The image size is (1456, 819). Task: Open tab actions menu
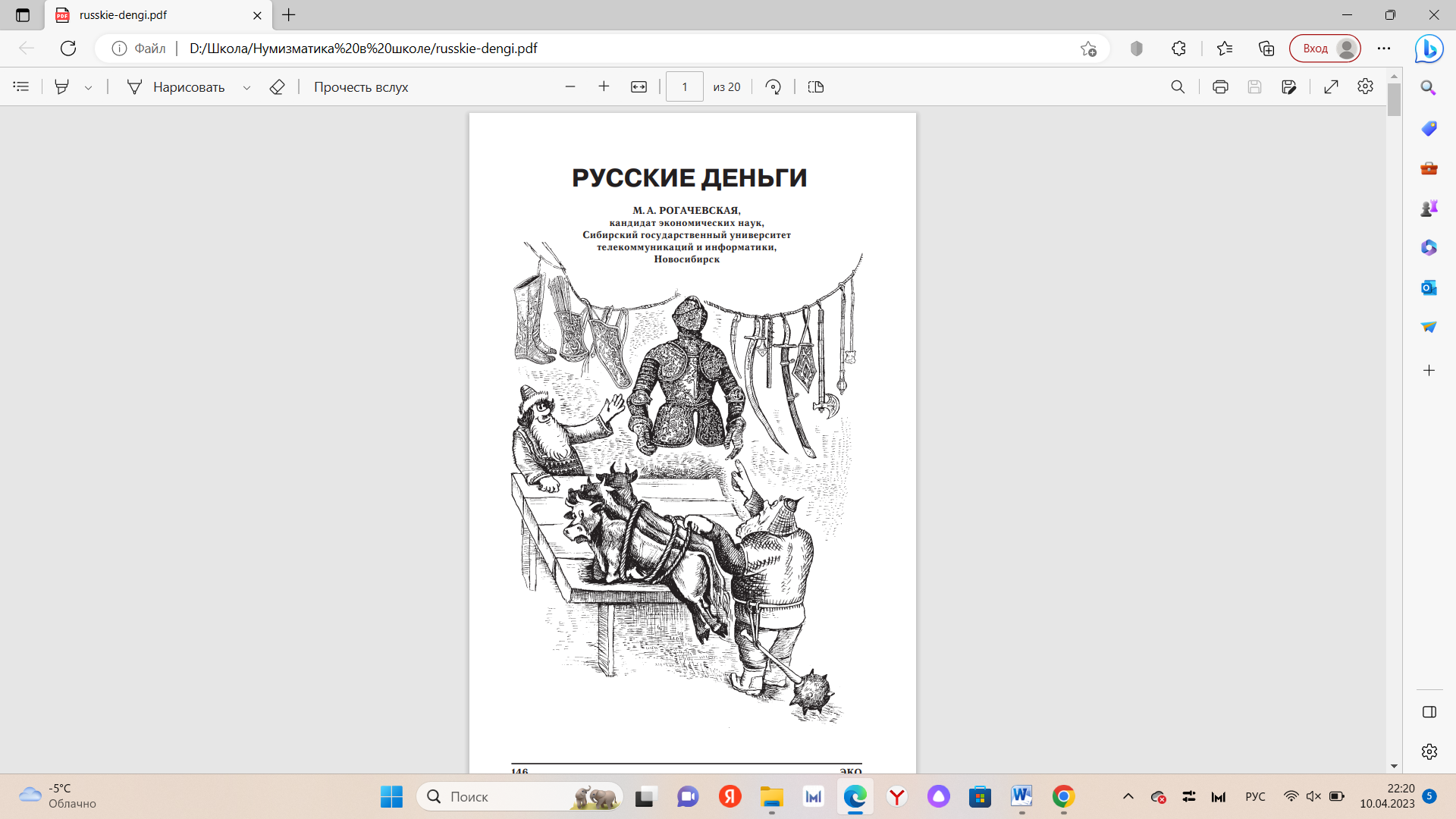(x=23, y=15)
